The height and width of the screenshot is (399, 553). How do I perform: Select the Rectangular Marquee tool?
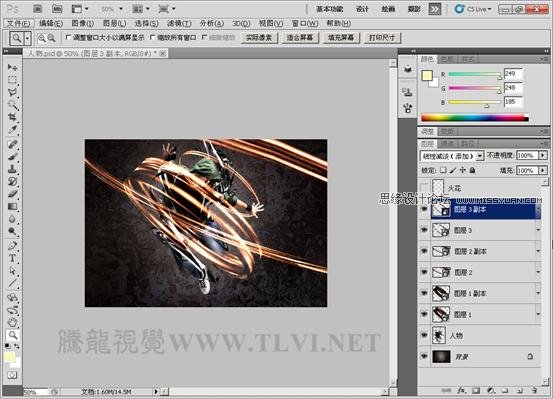click(x=13, y=80)
